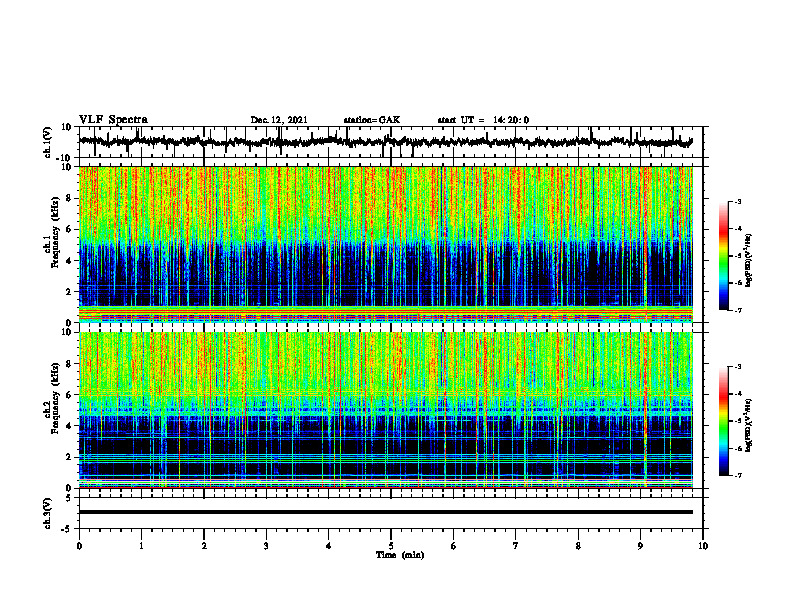
Task: Click the 'VLF Spectra' title text
Action: 113,120
